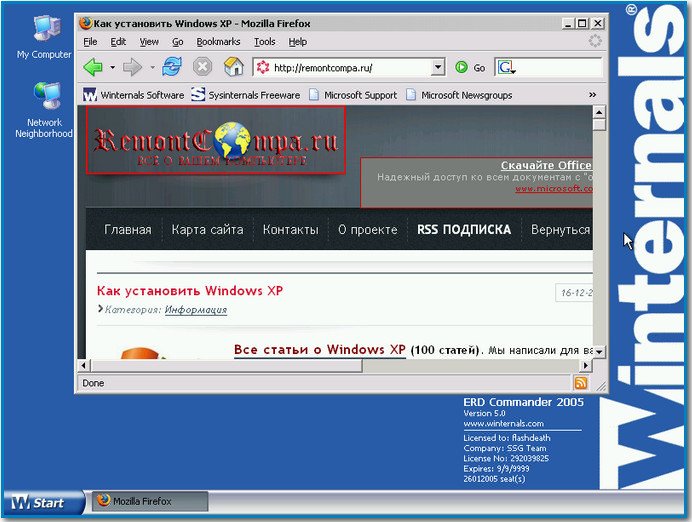Open the Help menu

click(298, 41)
